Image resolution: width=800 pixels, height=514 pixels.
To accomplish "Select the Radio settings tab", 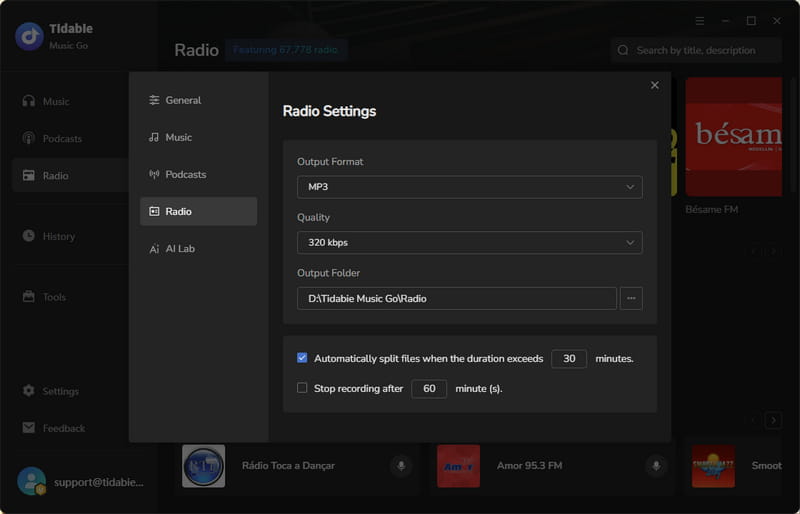I will 198,211.
